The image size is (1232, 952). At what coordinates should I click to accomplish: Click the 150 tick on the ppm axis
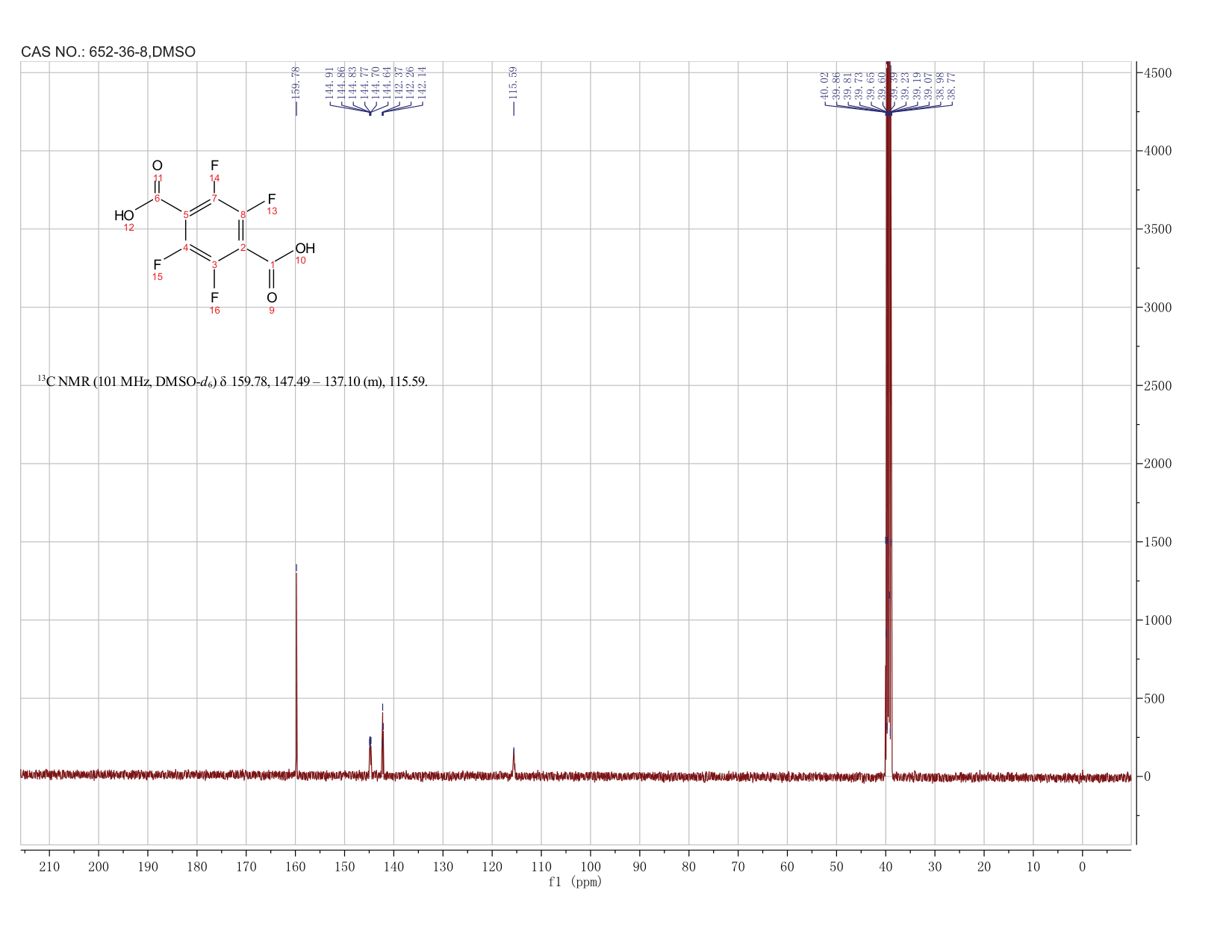click(x=344, y=867)
